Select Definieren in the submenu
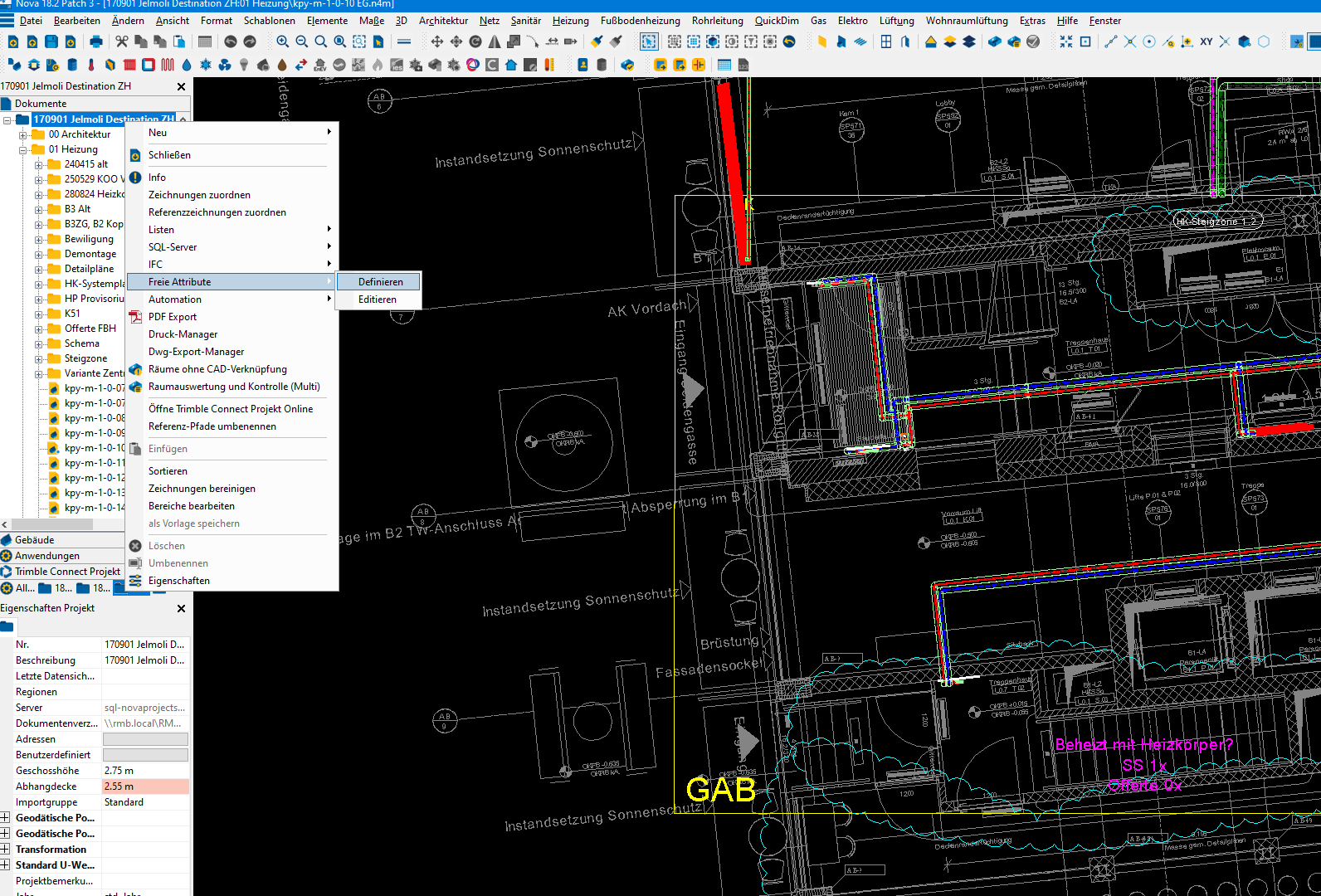1321x896 pixels. coord(380,282)
